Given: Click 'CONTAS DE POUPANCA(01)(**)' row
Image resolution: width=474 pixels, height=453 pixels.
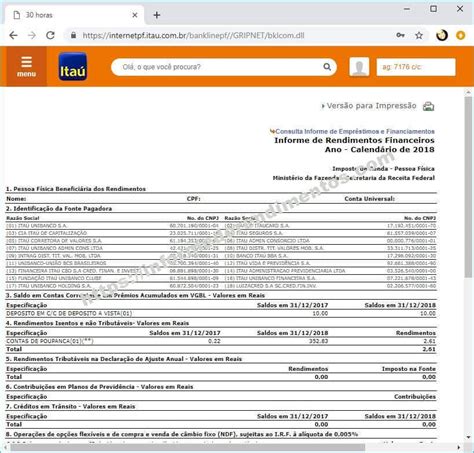Looking at the screenshot, I should pos(221,341).
